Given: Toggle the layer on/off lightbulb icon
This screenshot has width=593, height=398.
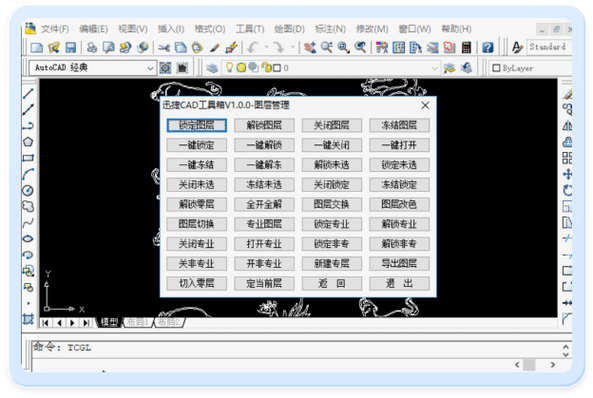Looking at the screenshot, I should (229, 67).
